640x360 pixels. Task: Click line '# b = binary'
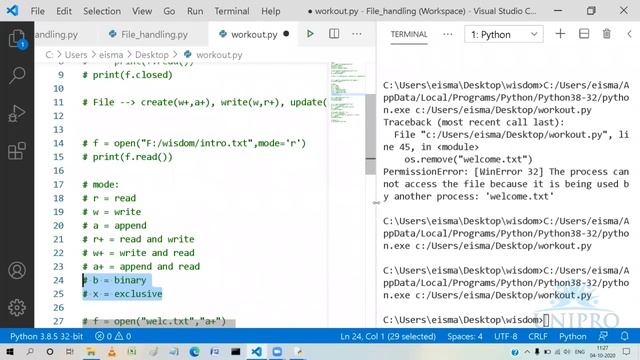point(114,280)
